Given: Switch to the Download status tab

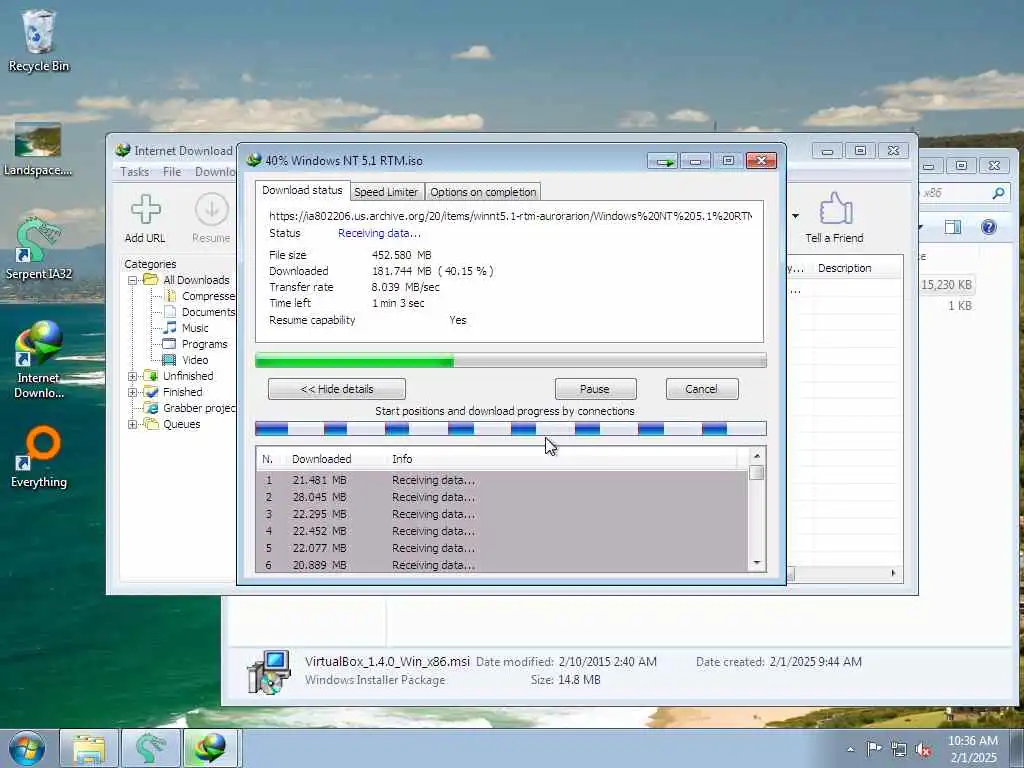Looking at the screenshot, I should click(302, 191).
